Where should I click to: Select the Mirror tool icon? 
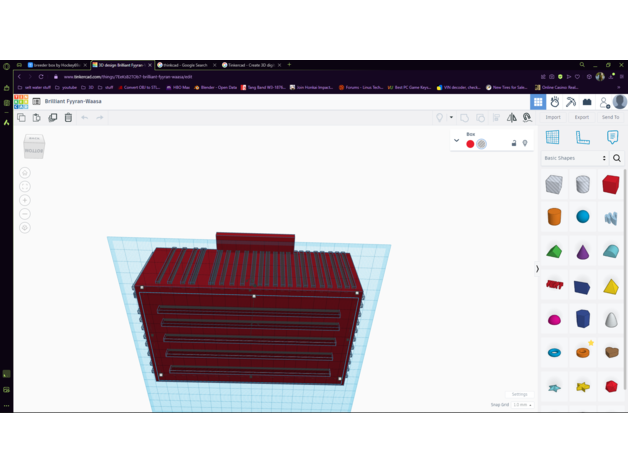point(512,118)
